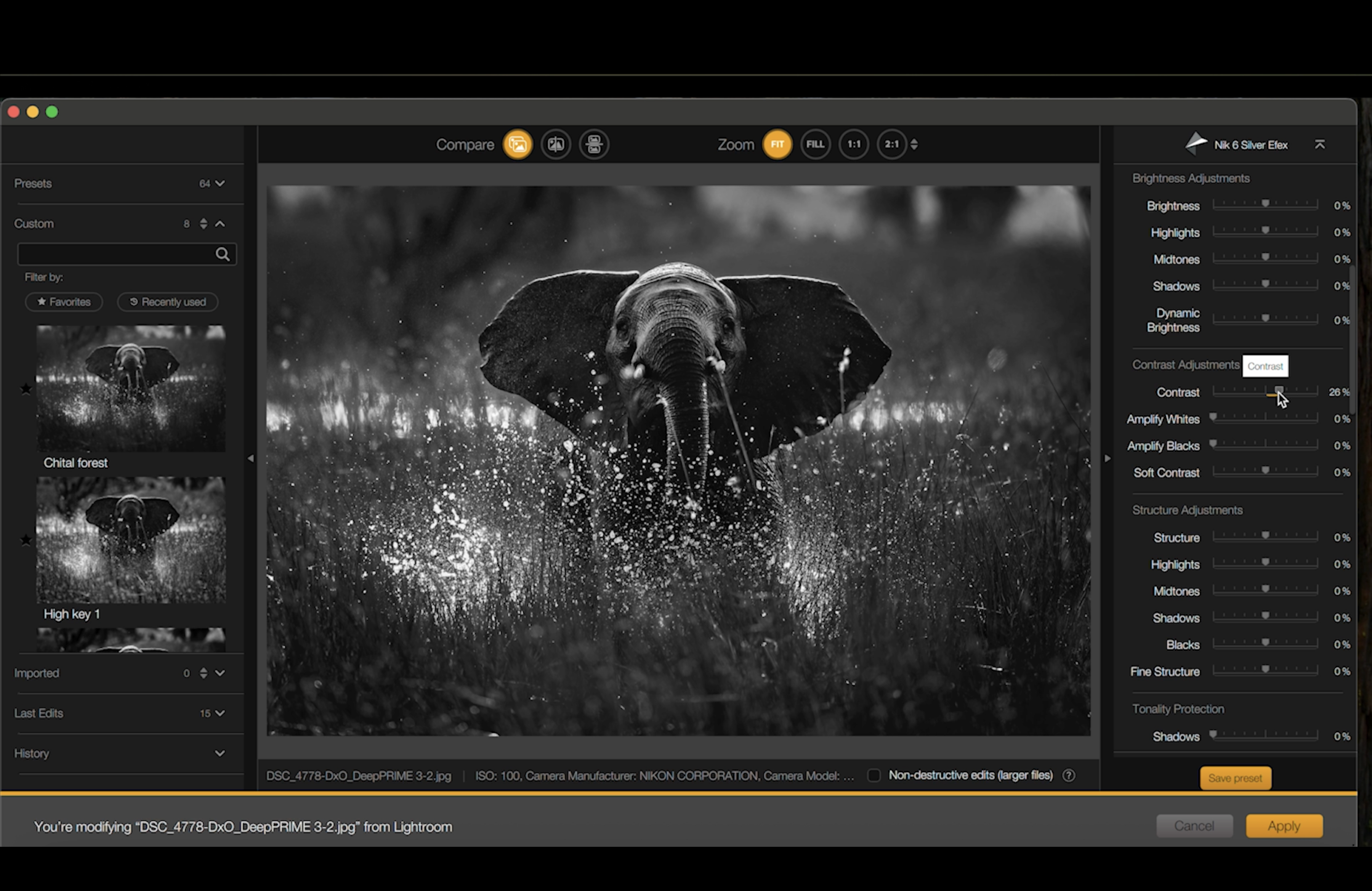This screenshot has height=891, width=1372.
Task: Expand the History section
Action: [x=220, y=753]
